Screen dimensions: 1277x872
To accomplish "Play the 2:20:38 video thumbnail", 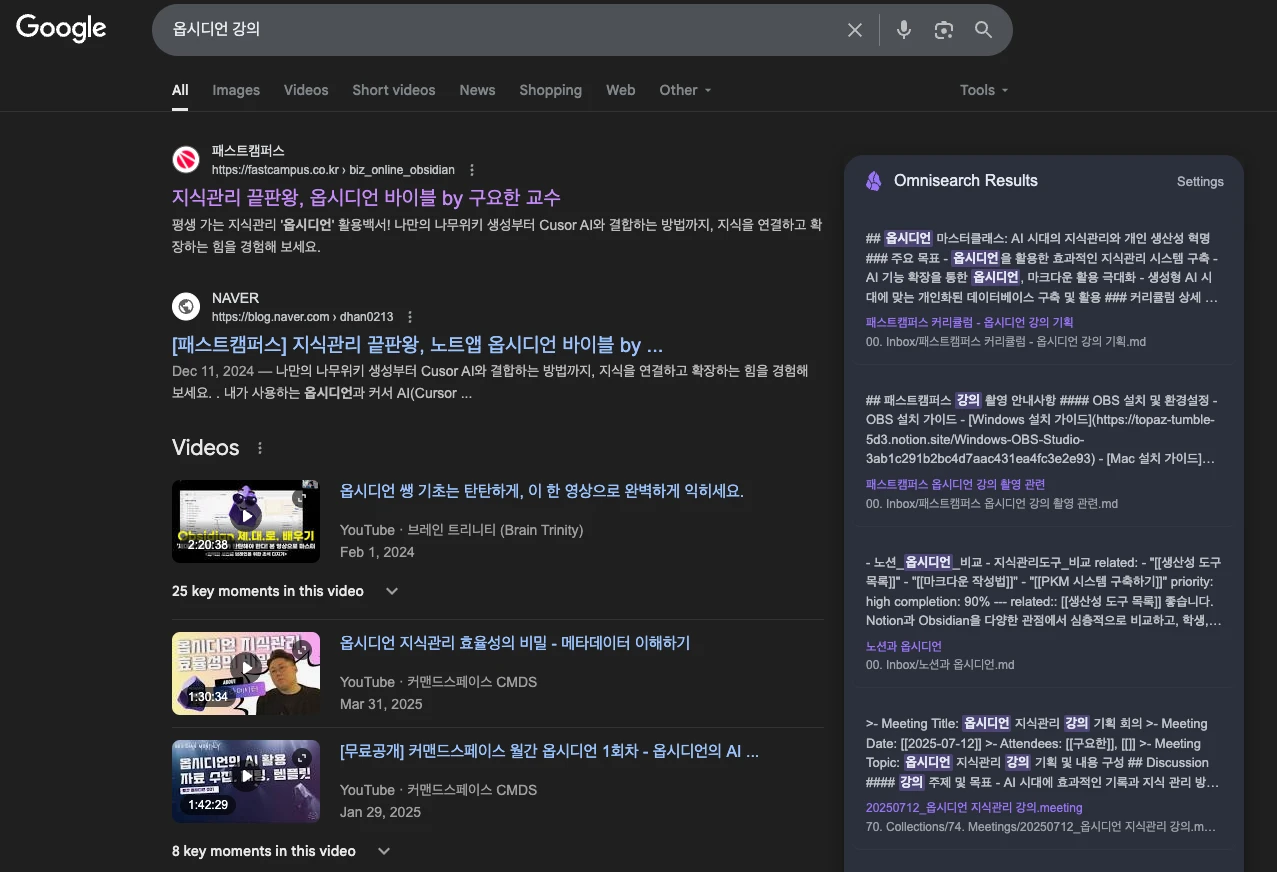I will coord(246,521).
